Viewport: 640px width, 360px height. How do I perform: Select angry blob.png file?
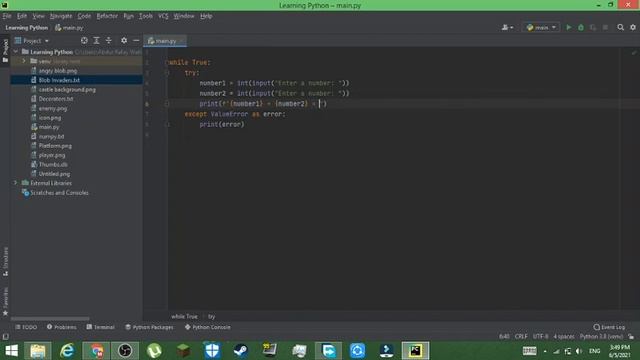tap(58, 71)
